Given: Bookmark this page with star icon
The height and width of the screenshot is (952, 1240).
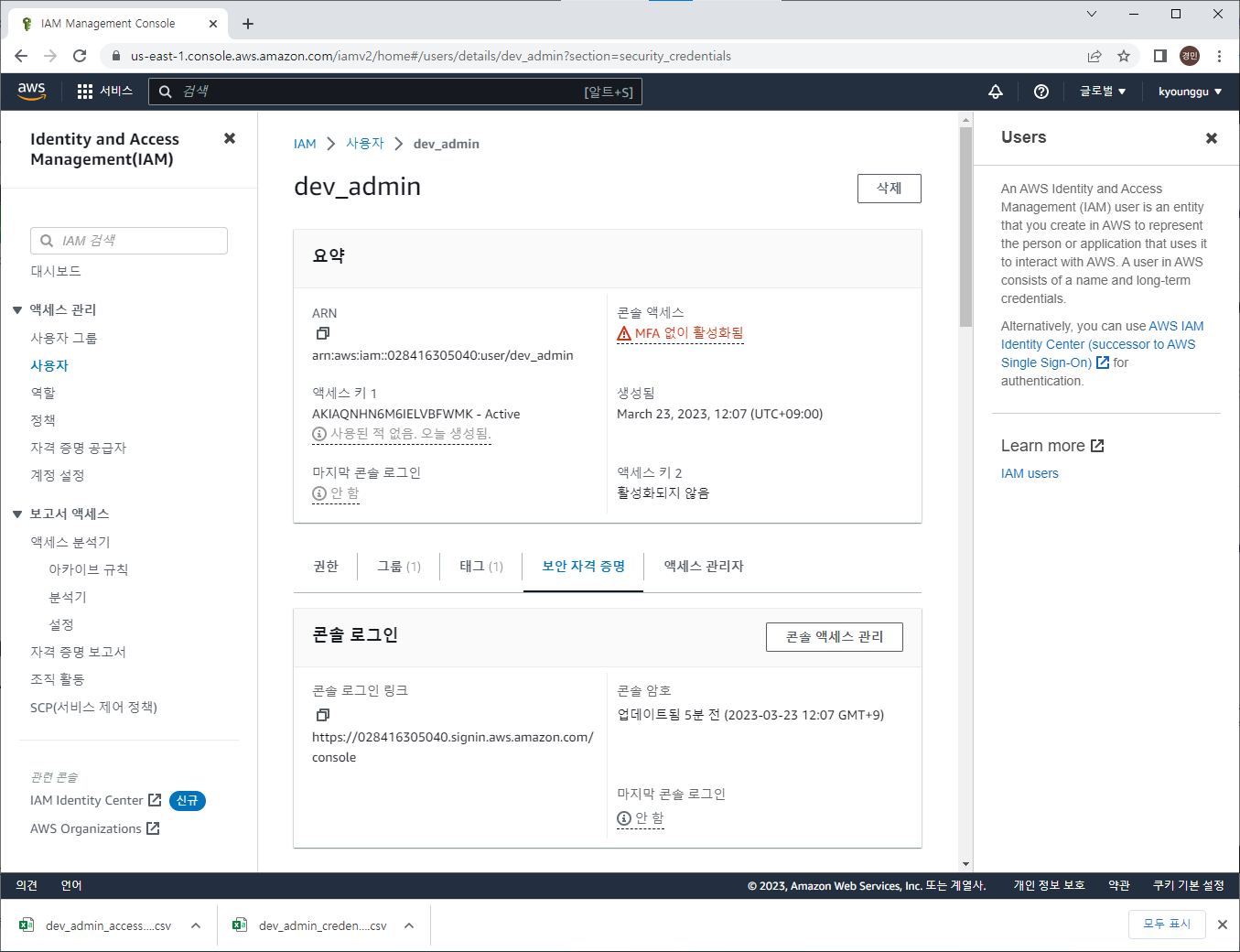Looking at the screenshot, I should coord(1124,56).
